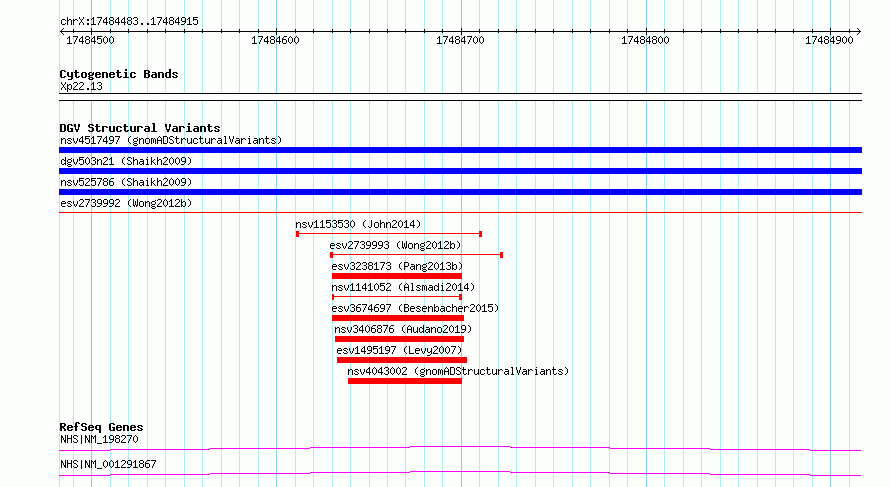This screenshot has height=487, width=890.
Task: Open nsv525786 (Shaikh2009) variant label
Action: tap(126, 182)
